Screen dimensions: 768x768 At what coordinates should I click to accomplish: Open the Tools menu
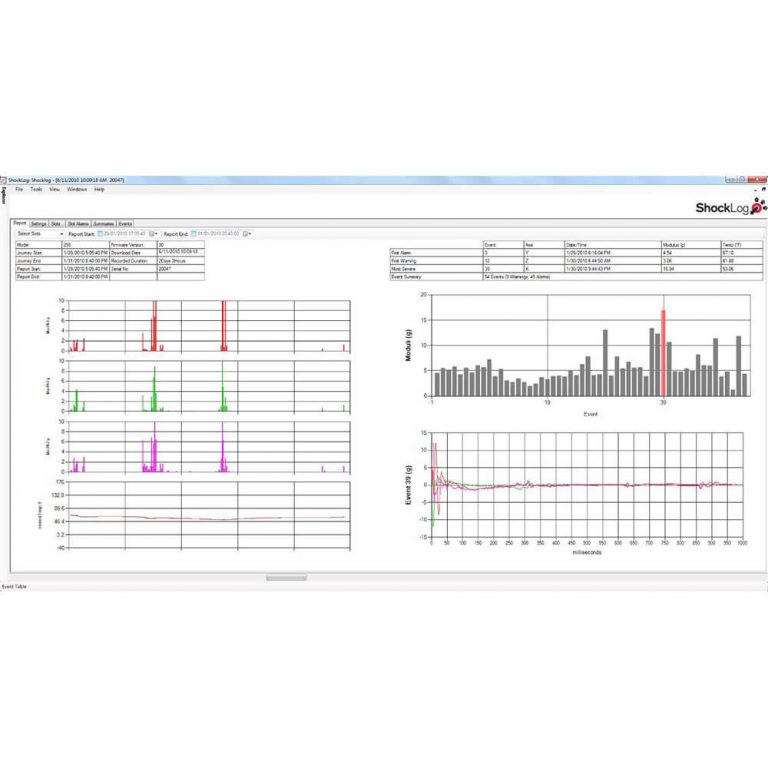click(x=36, y=189)
